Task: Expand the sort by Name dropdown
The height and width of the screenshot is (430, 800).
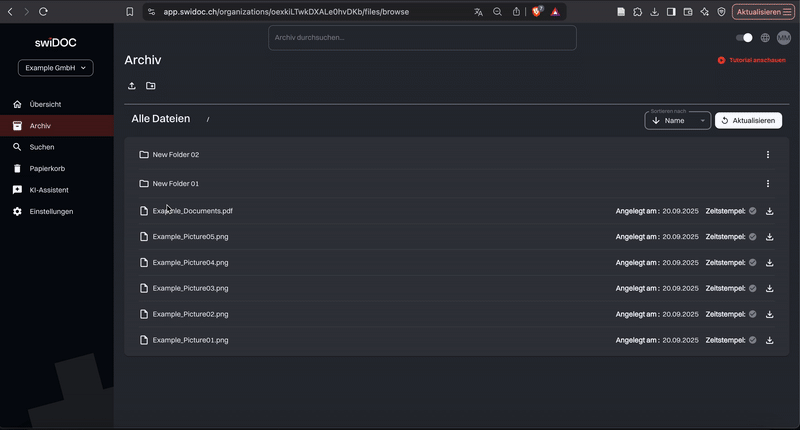Action: pyautogui.click(x=678, y=120)
